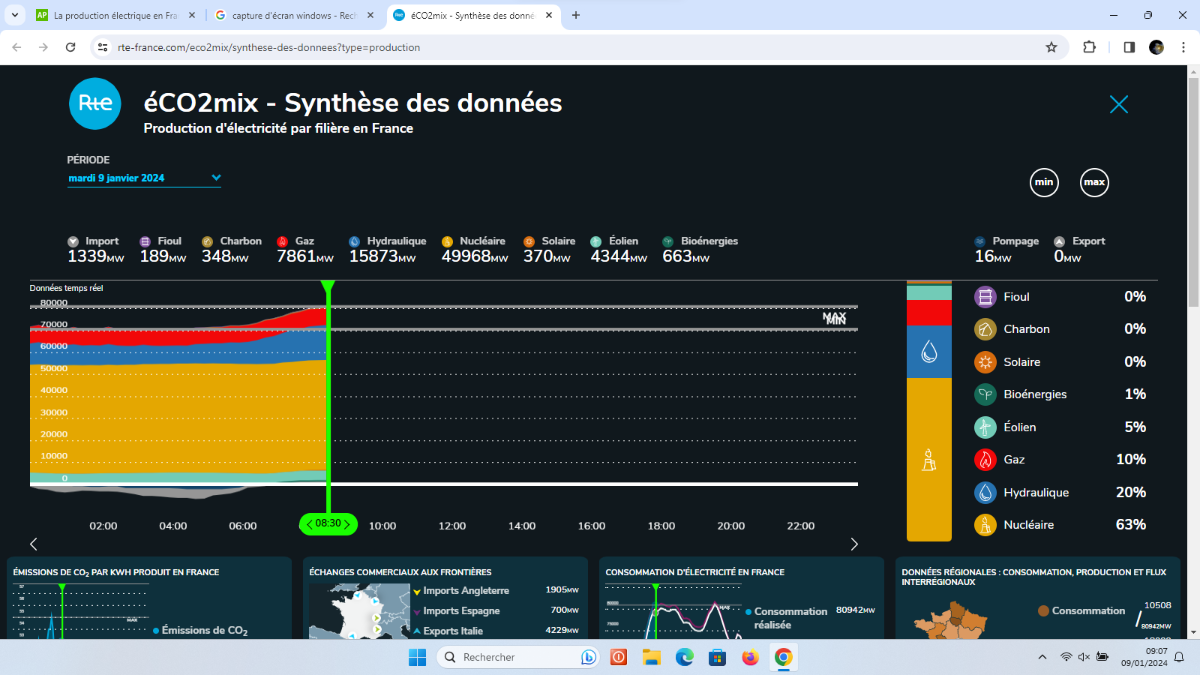Toggle the min display button
1200x675 pixels.
click(1044, 183)
